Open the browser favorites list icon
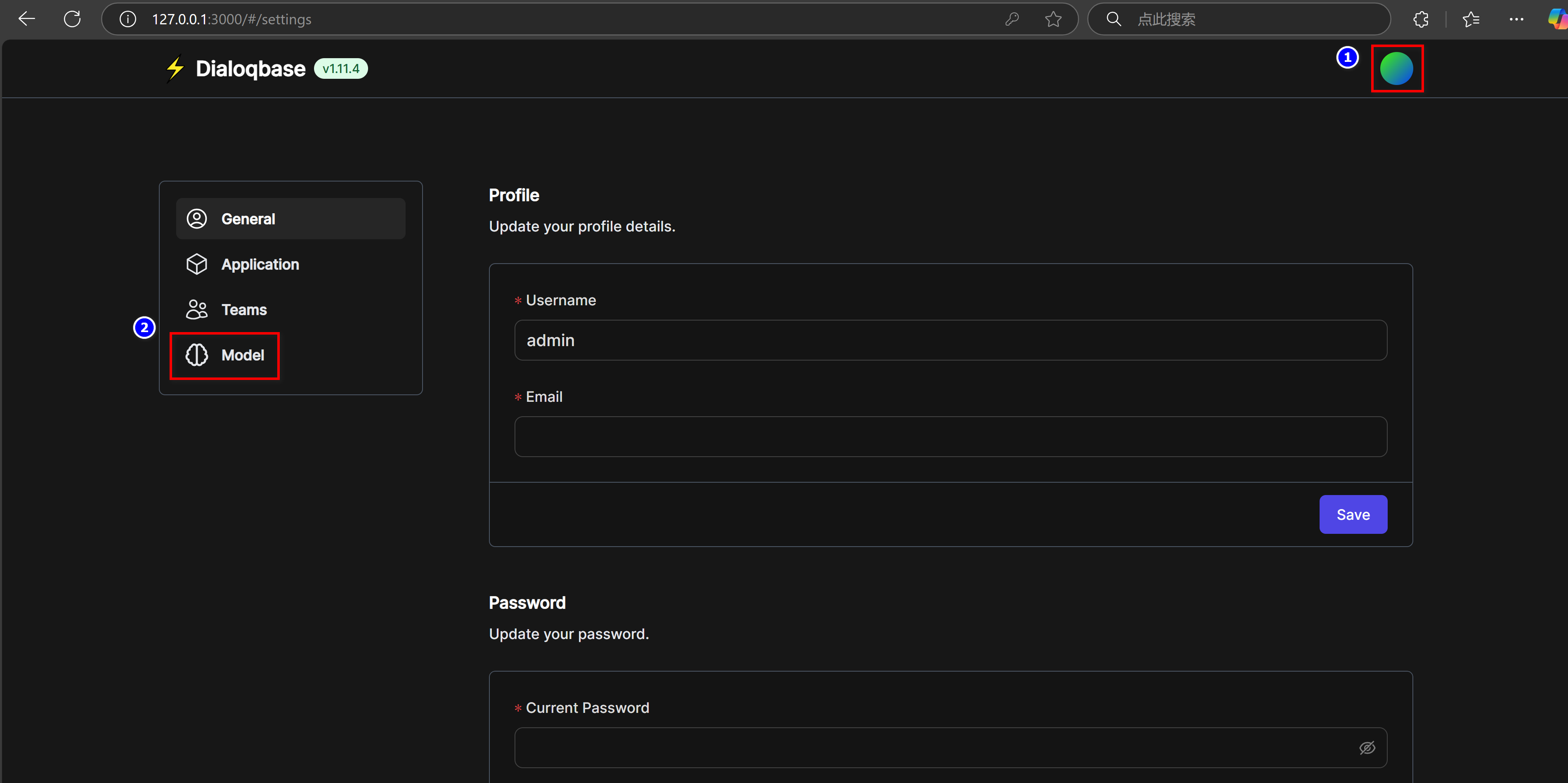The image size is (1568, 783). click(x=1471, y=19)
